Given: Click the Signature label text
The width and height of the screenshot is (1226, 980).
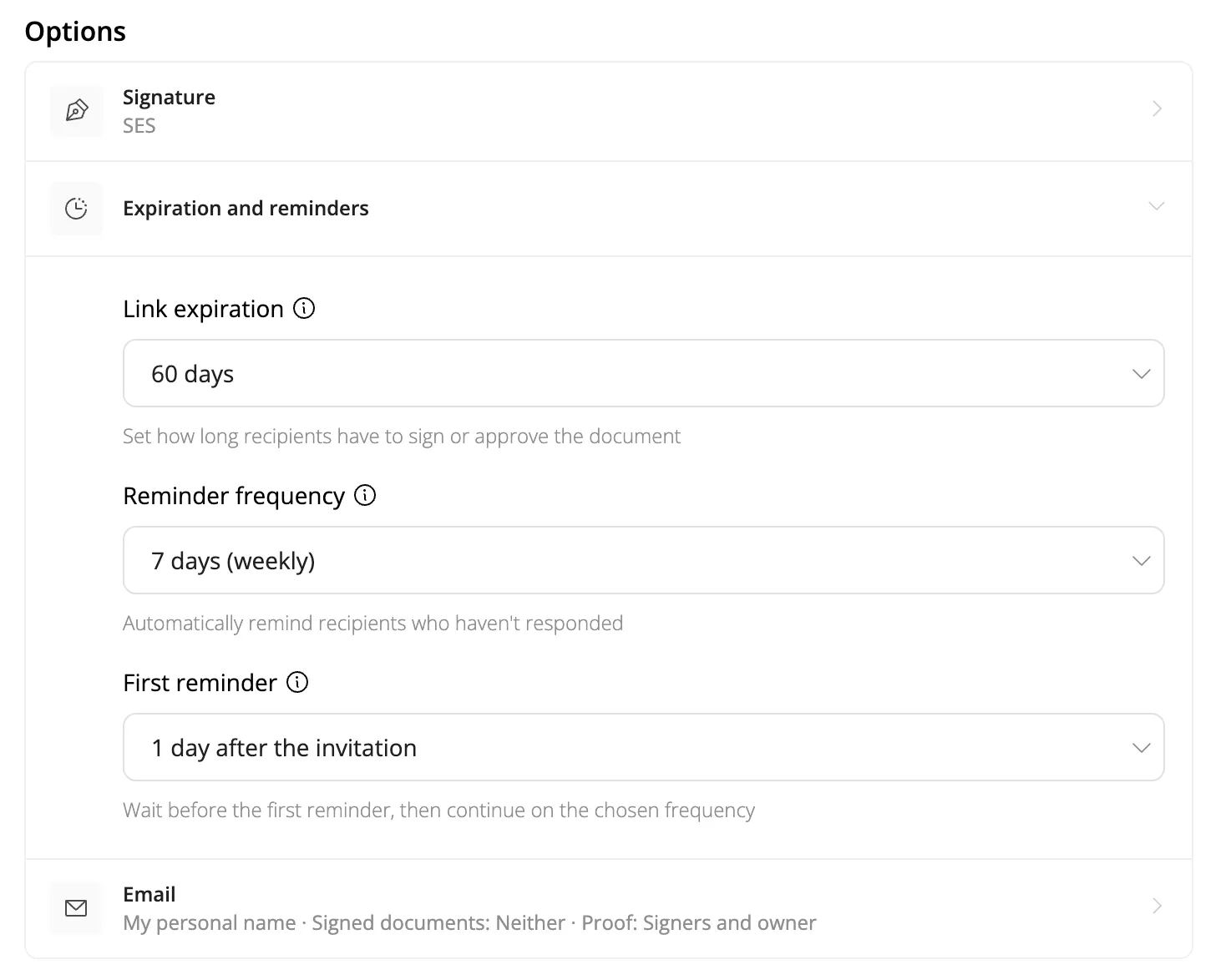Looking at the screenshot, I should tap(169, 98).
